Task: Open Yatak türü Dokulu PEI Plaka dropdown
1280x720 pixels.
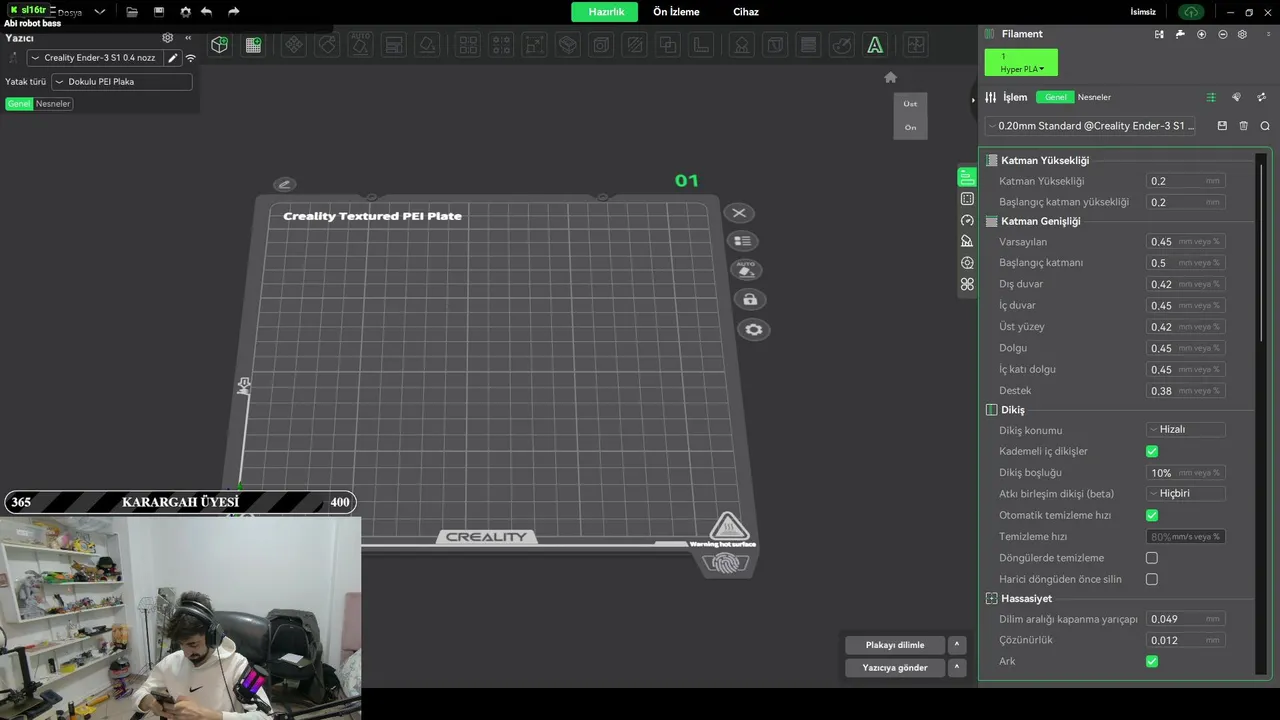Action: click(x=121, y=82)
